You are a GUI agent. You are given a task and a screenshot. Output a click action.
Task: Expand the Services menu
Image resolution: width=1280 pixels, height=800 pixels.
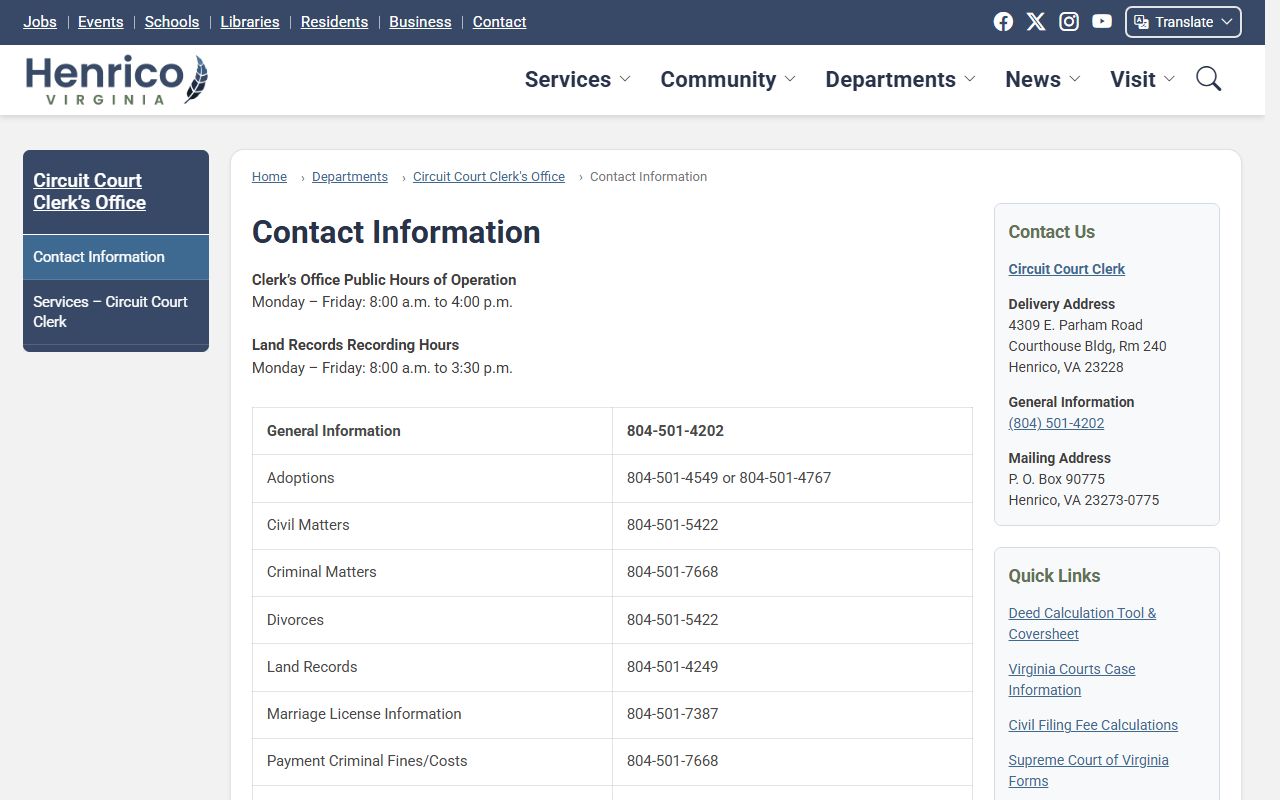point(577,79)
